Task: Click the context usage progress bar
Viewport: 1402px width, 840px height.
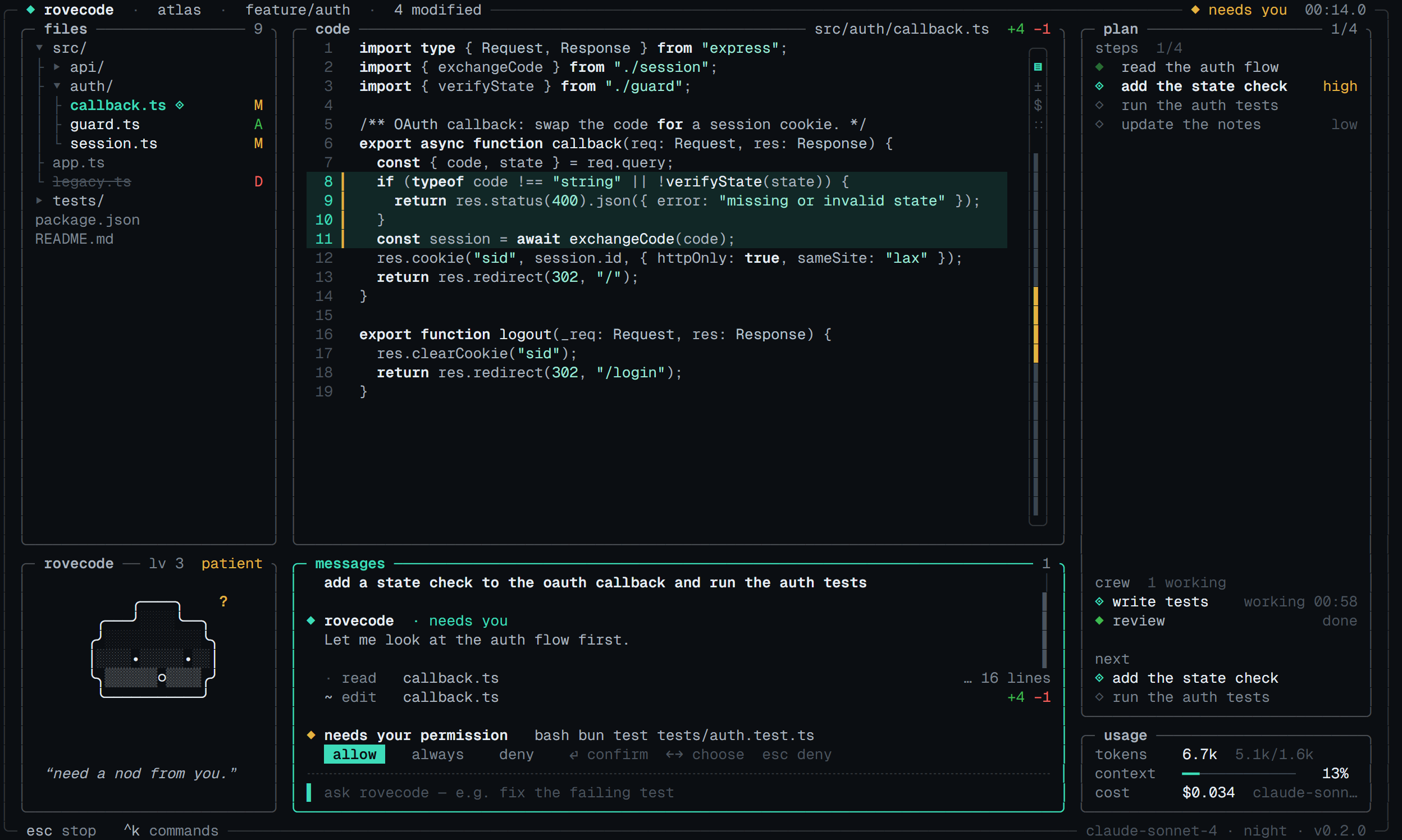Action: pos(1239,774)
